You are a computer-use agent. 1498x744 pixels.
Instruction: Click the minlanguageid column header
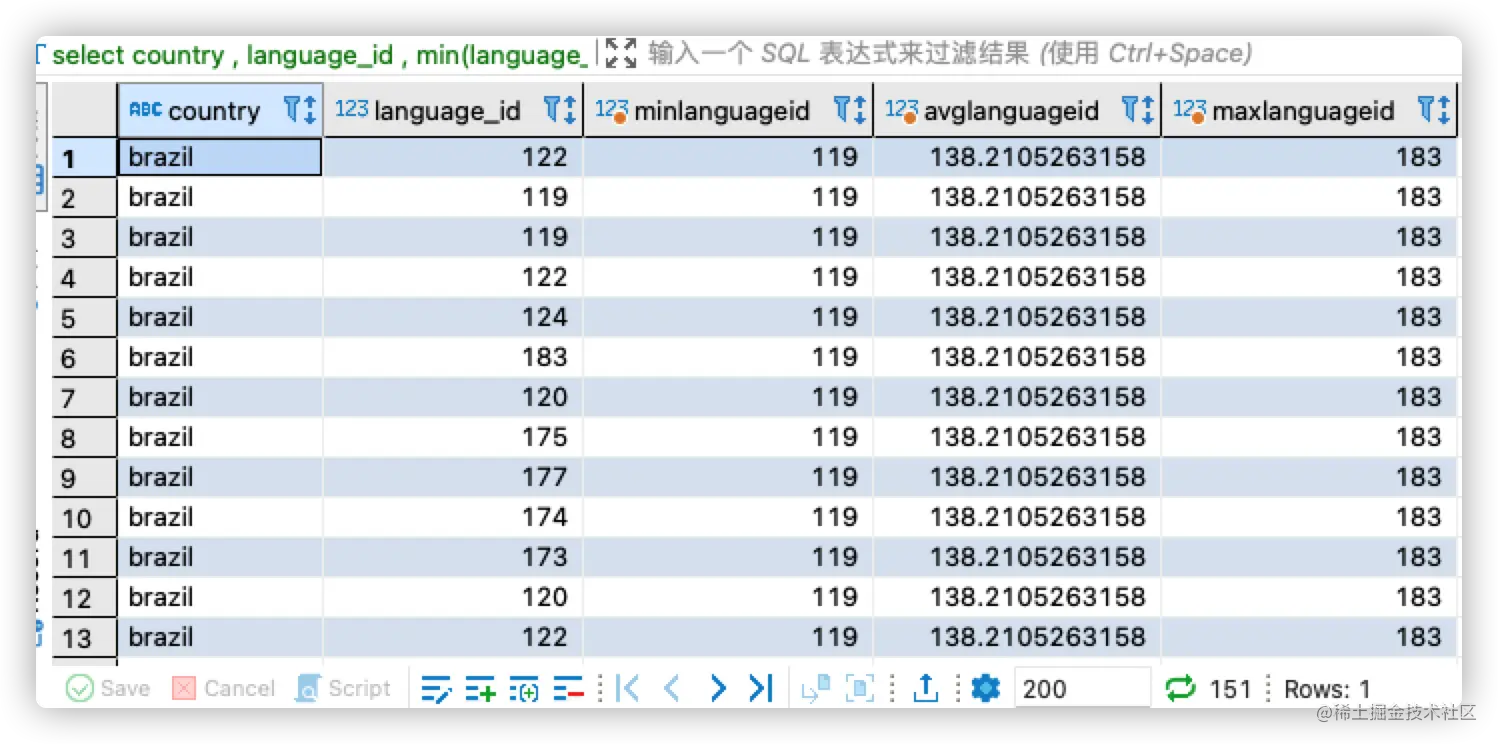point(728,110)
